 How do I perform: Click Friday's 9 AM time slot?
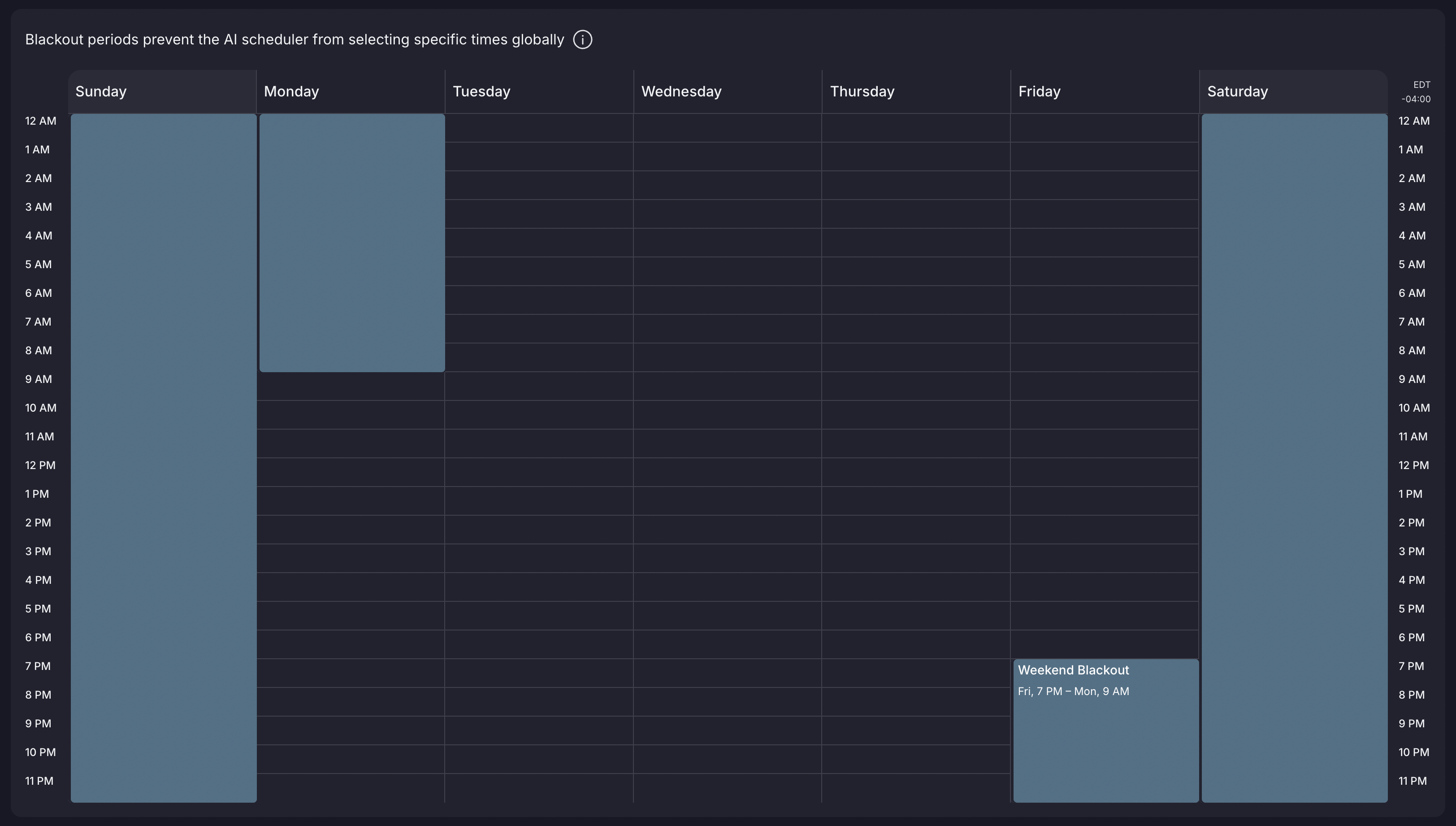(x=1105, y=387)
